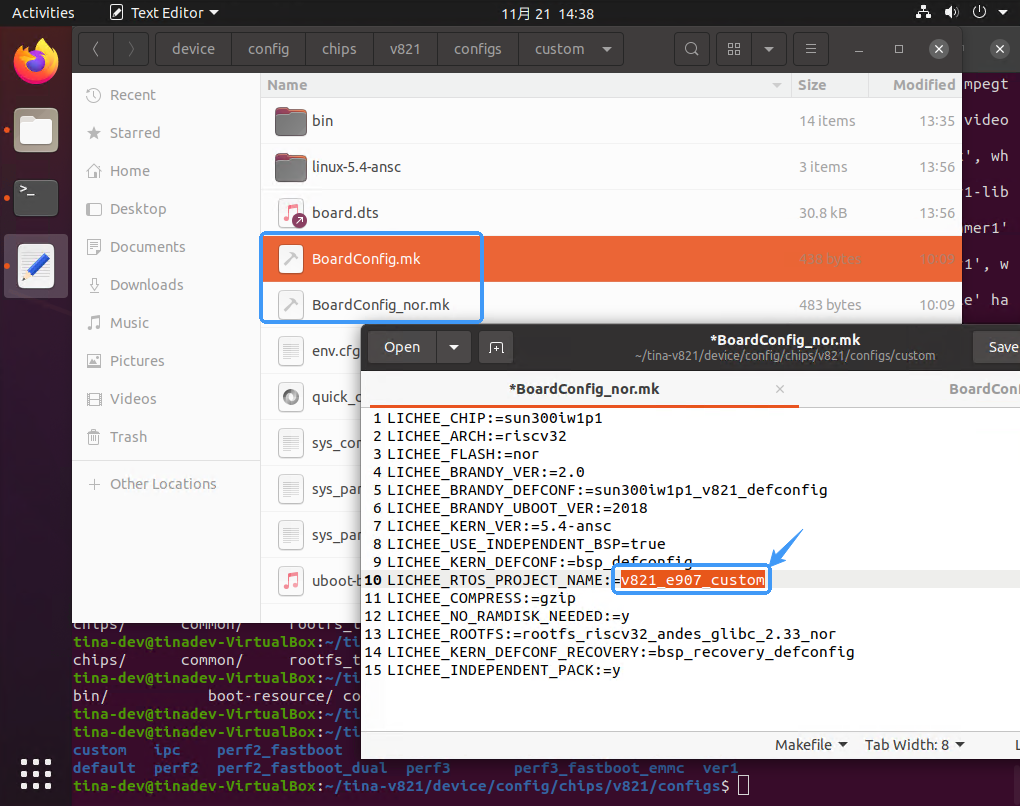Close the *BoardConfig_nor.mk tab
Screen dimensions: 1020x806
780,389
